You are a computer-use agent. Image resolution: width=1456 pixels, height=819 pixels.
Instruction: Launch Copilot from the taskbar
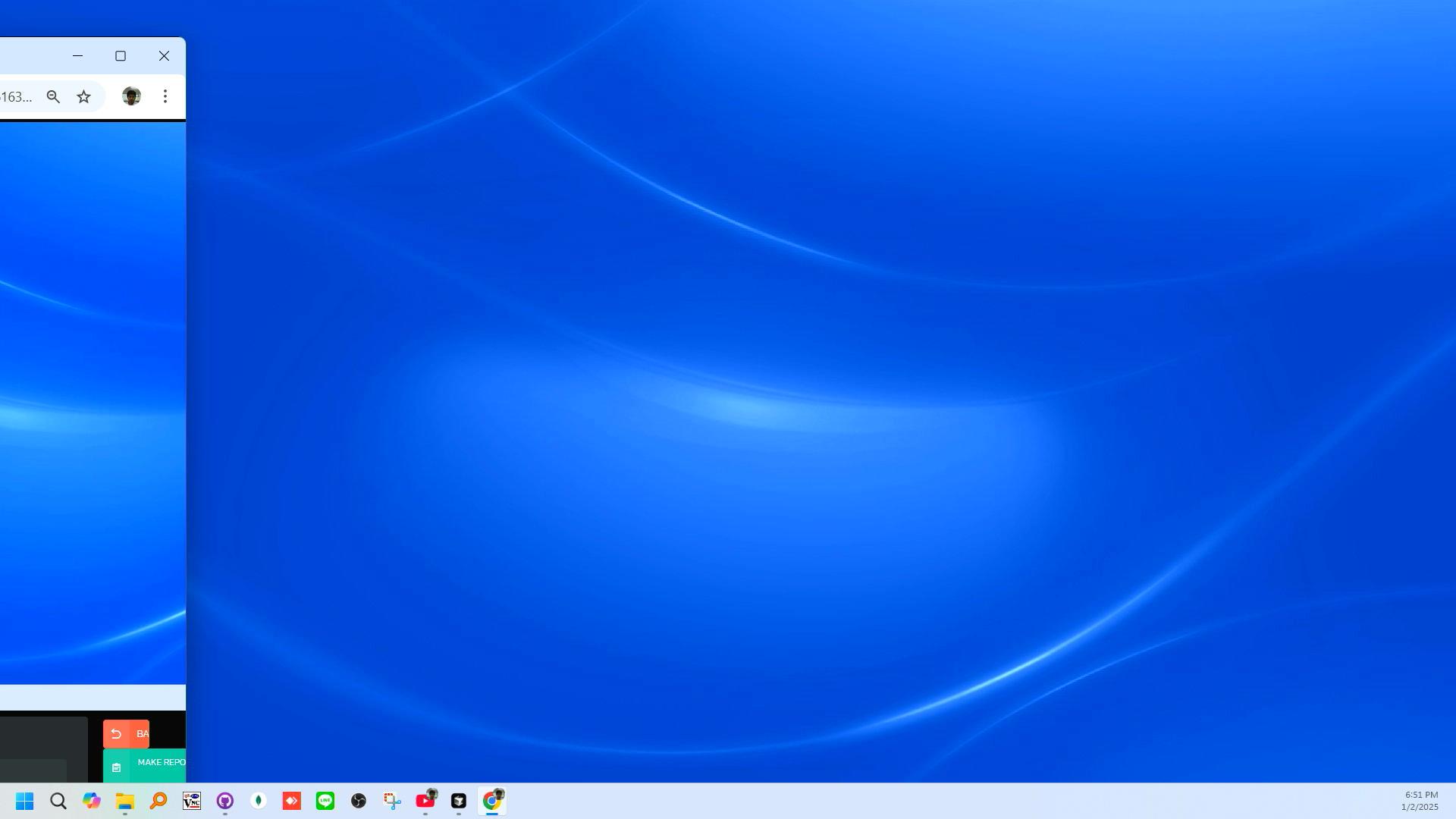tap(92, 801)
